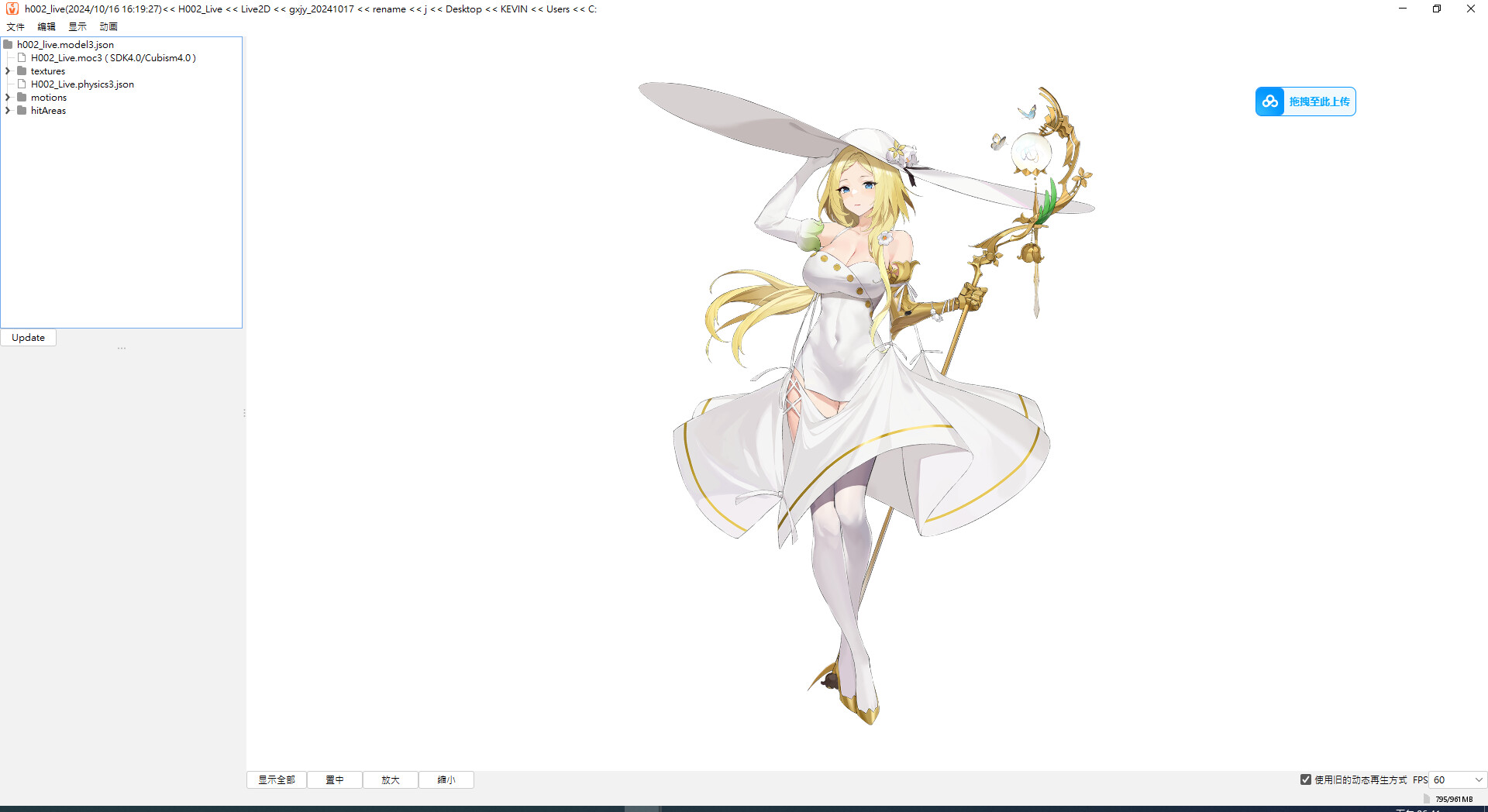Image resolution: width=1488 pixels, height=812 pixels.
Task: Select h002_live.model3.json root node
Action: (x=65, y=44)
